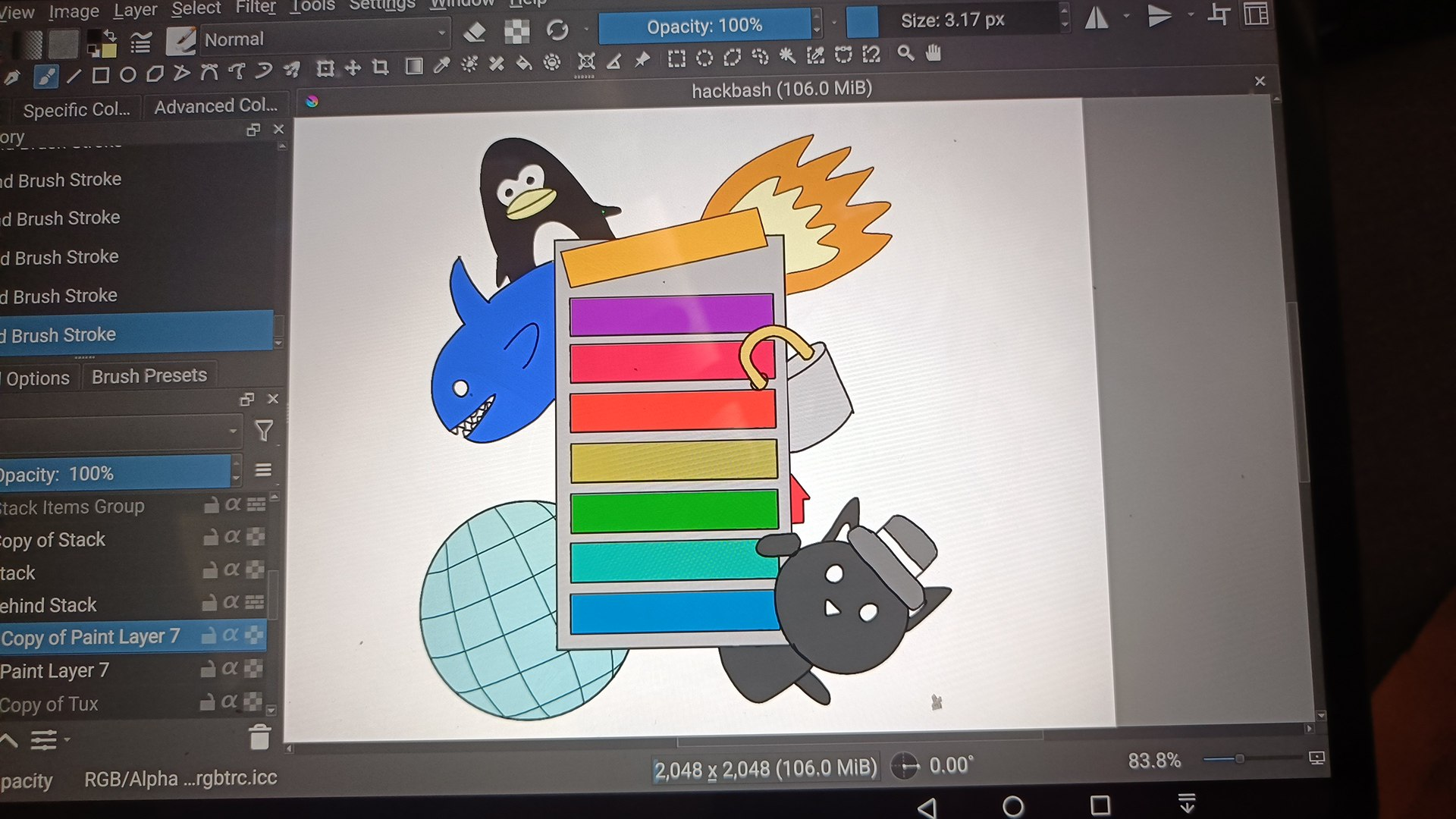Open the brush preset filter funnel
Screen dimensions: 1456x819
(x=263, y=431)
